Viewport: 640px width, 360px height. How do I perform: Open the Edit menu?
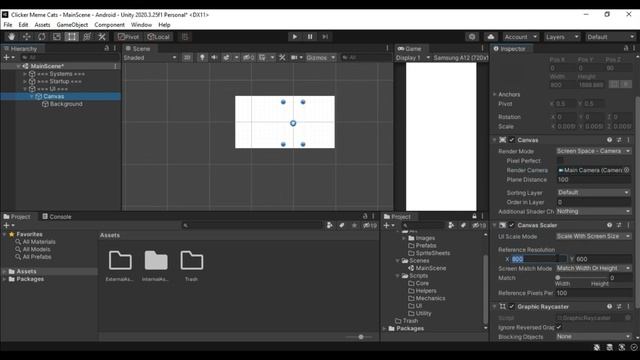(x=23, y=25)
